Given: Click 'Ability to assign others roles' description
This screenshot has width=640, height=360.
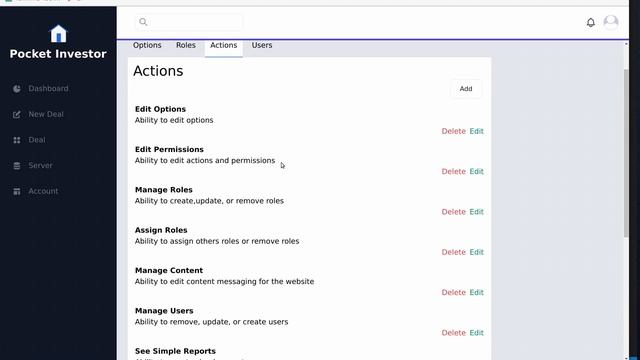Looking at the screenshot, I should pyautogui.click(x=217, y=241).
